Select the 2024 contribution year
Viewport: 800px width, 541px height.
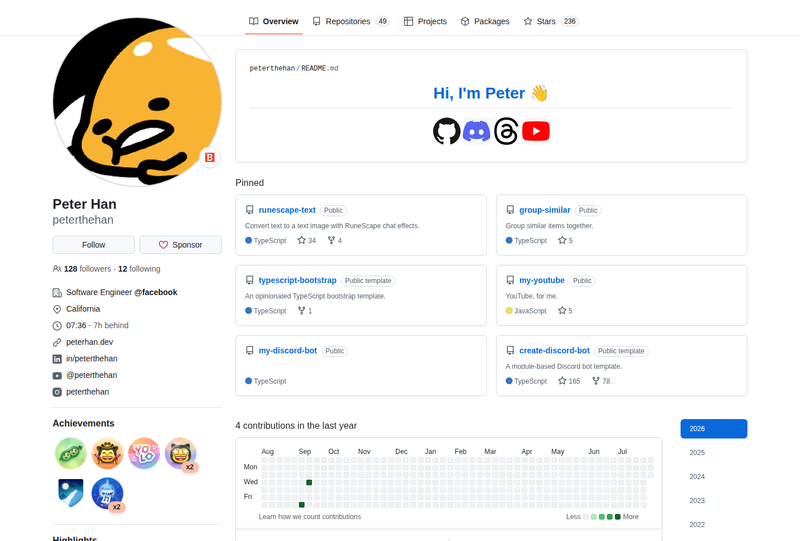click(x=714, y=477)
